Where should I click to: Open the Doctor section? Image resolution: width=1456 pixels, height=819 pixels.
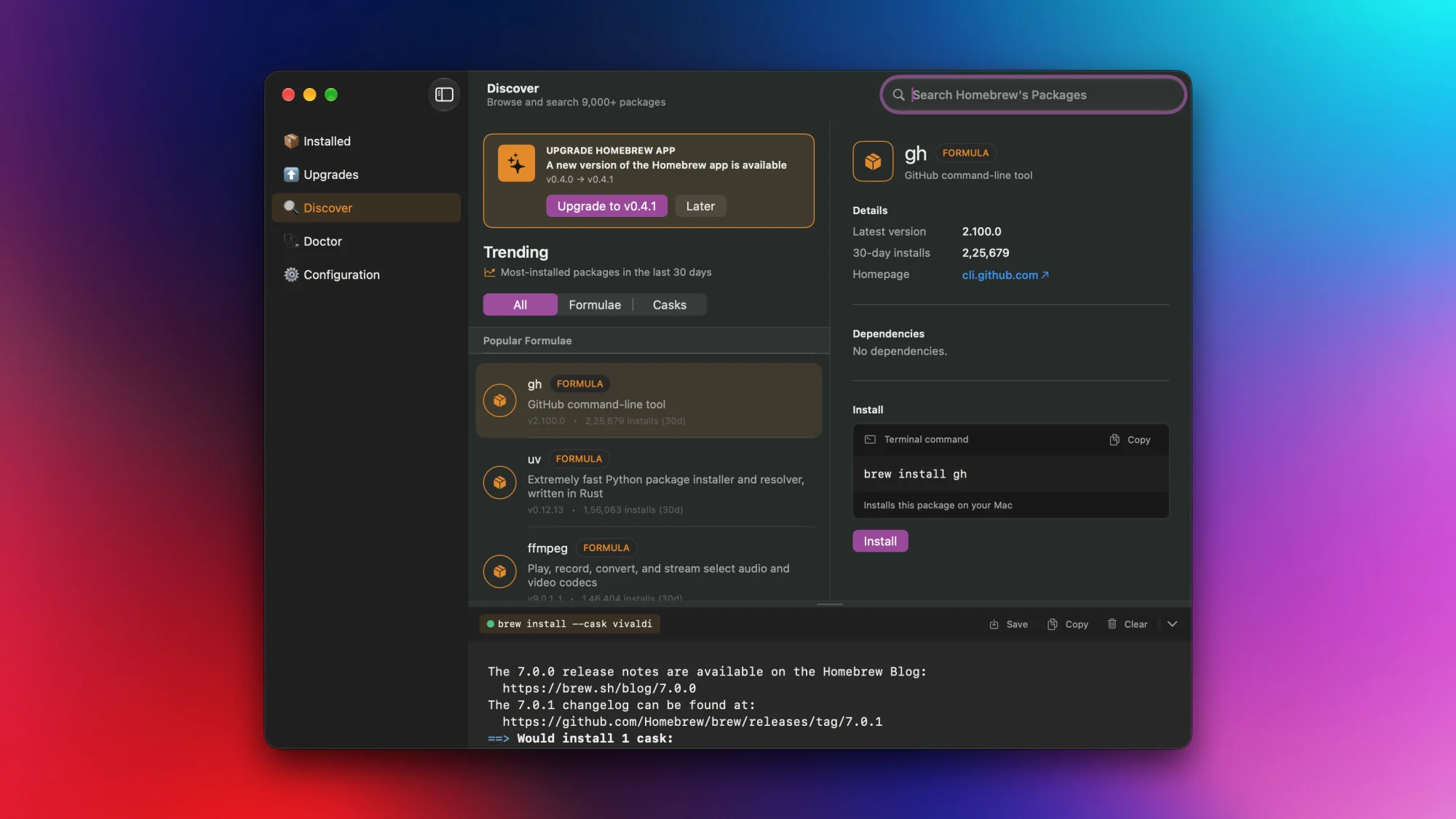[x=366, y=241]
